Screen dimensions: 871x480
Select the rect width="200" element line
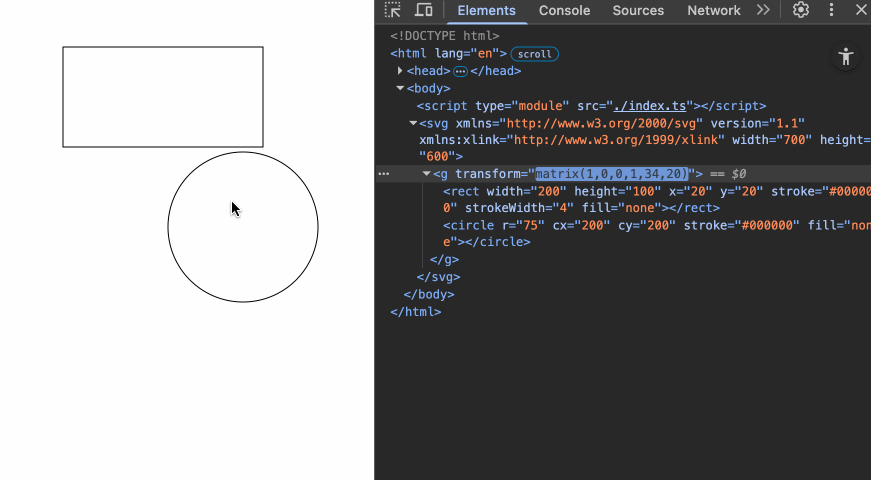coord(657,199)
